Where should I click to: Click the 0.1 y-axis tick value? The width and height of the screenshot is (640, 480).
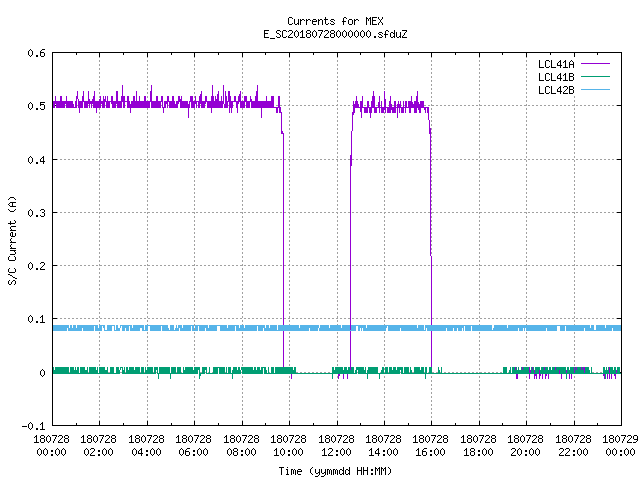[36, 319]
